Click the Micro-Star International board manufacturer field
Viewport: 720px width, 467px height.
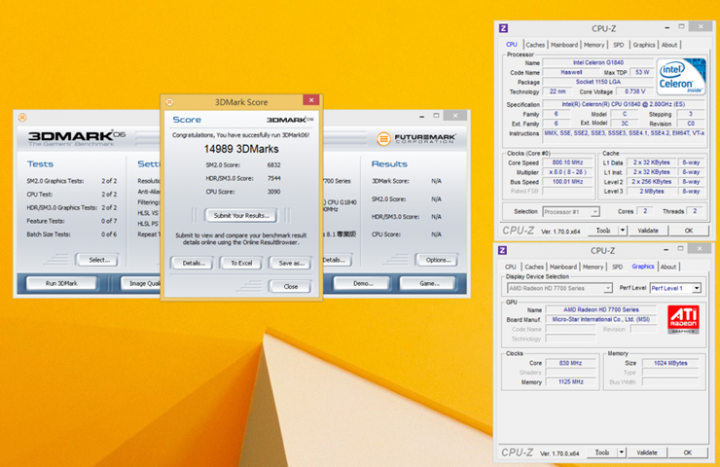[601, 319]
